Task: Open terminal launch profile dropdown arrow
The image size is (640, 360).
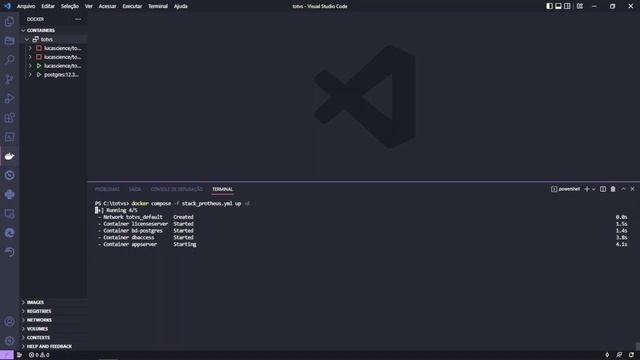Action: pos(593,189)
